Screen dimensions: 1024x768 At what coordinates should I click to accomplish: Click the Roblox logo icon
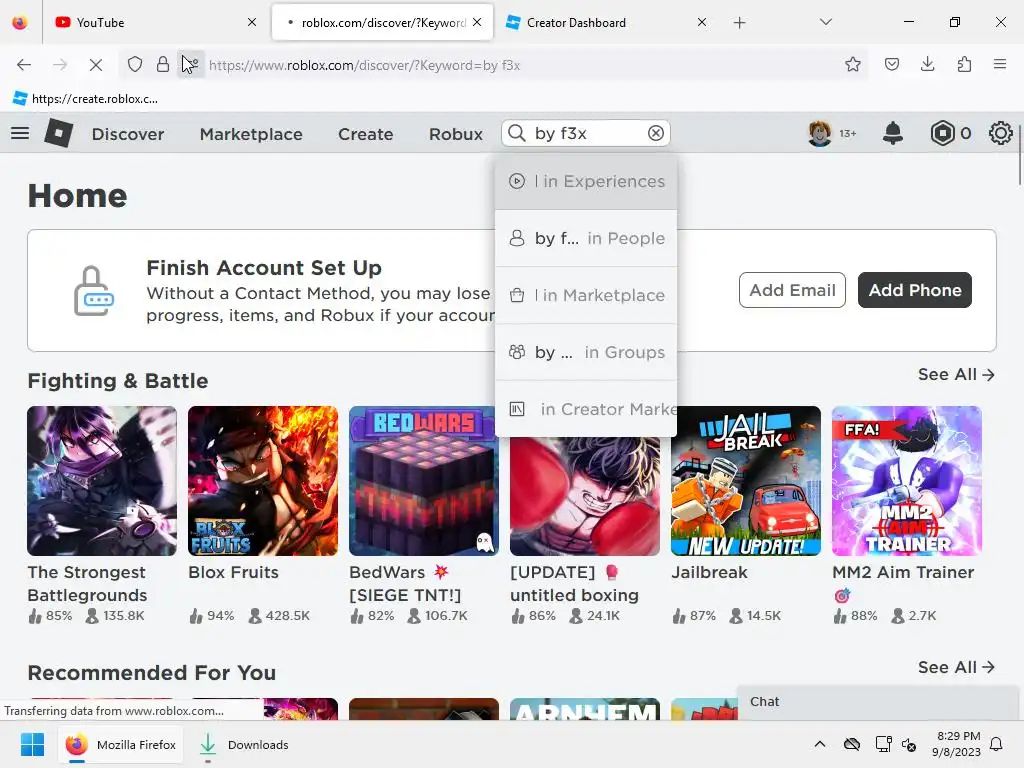(x=58, y=133)
